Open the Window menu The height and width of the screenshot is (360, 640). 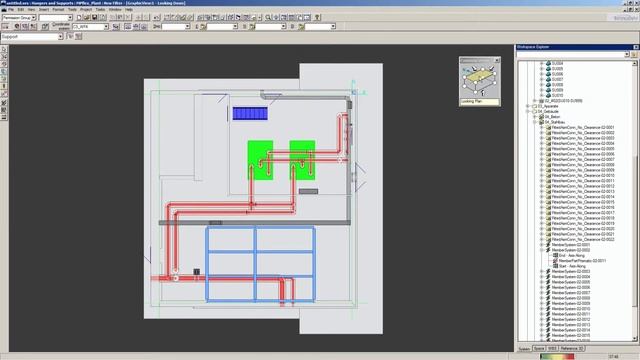click(115, 9)
